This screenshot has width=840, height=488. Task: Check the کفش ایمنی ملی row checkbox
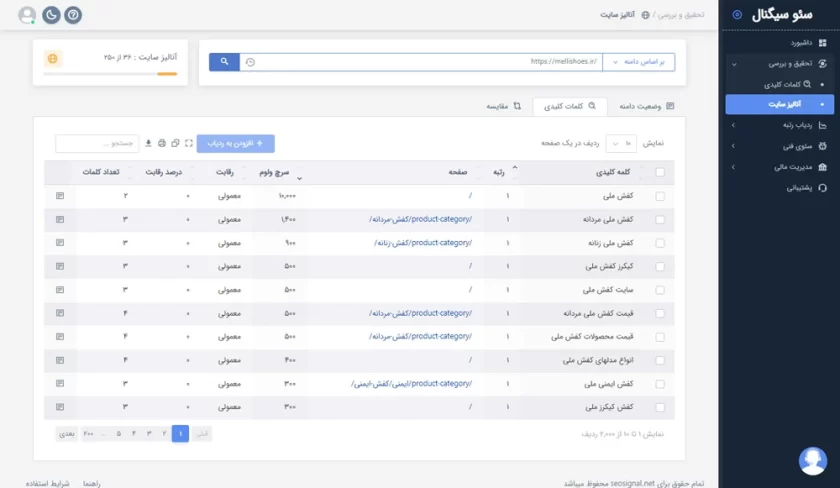click(660, 384)
